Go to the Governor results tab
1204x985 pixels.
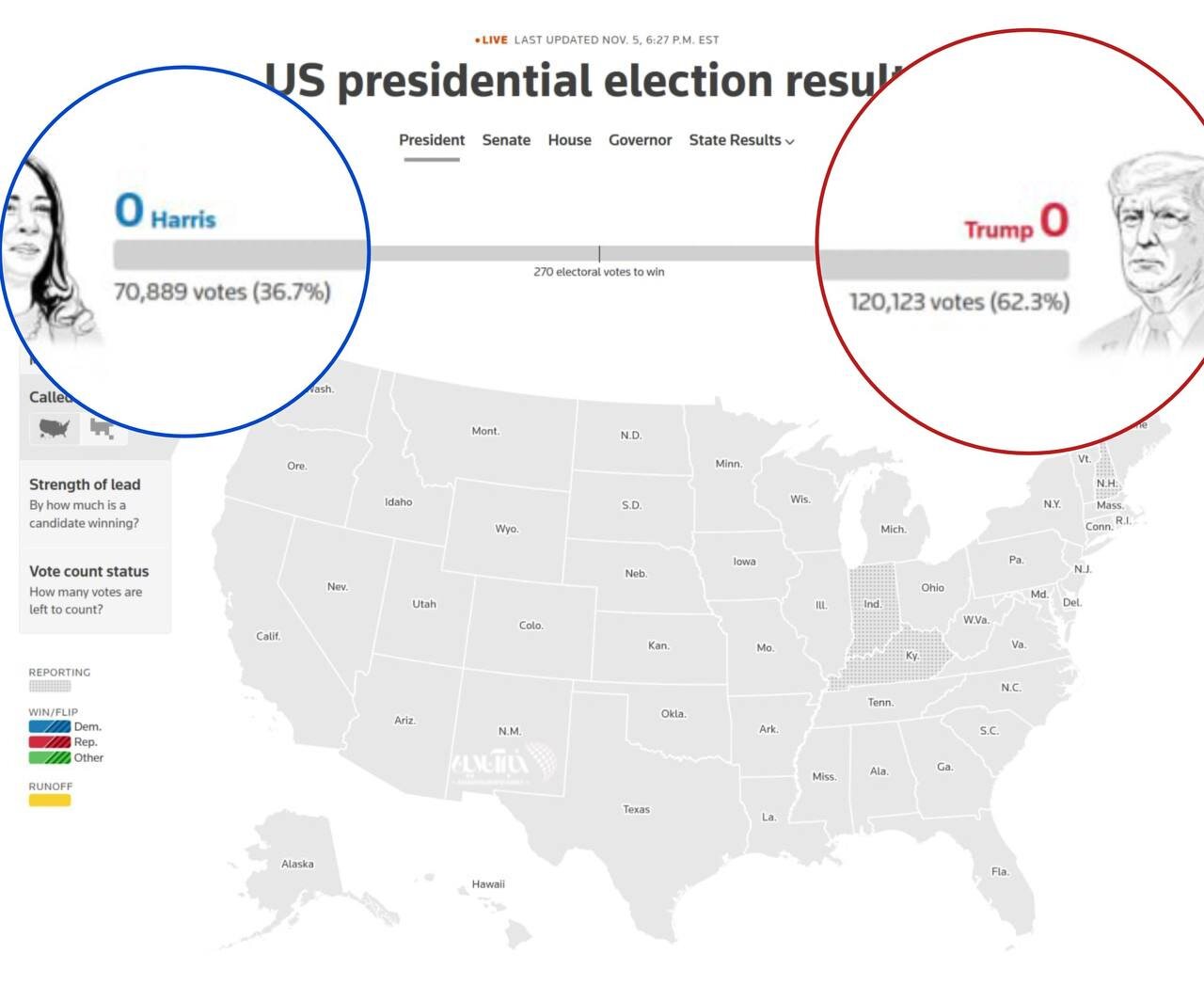click(640, 140)
